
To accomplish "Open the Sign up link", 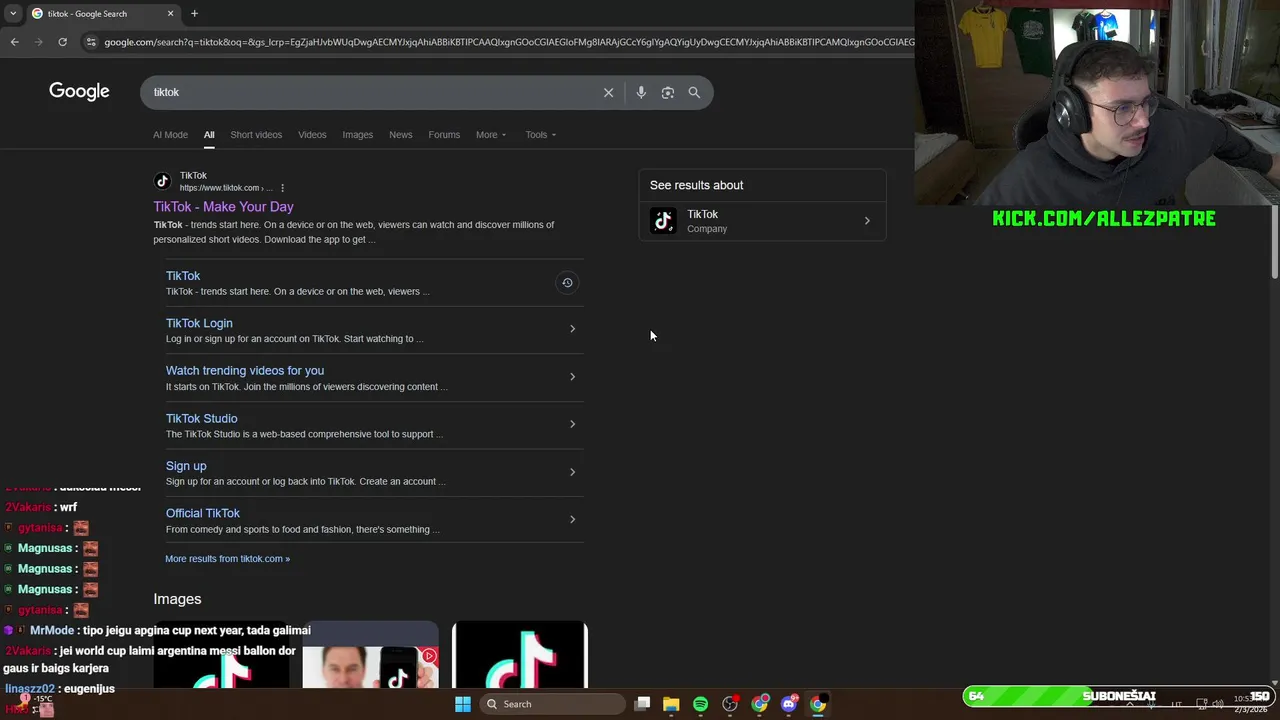I will [186, 466].
